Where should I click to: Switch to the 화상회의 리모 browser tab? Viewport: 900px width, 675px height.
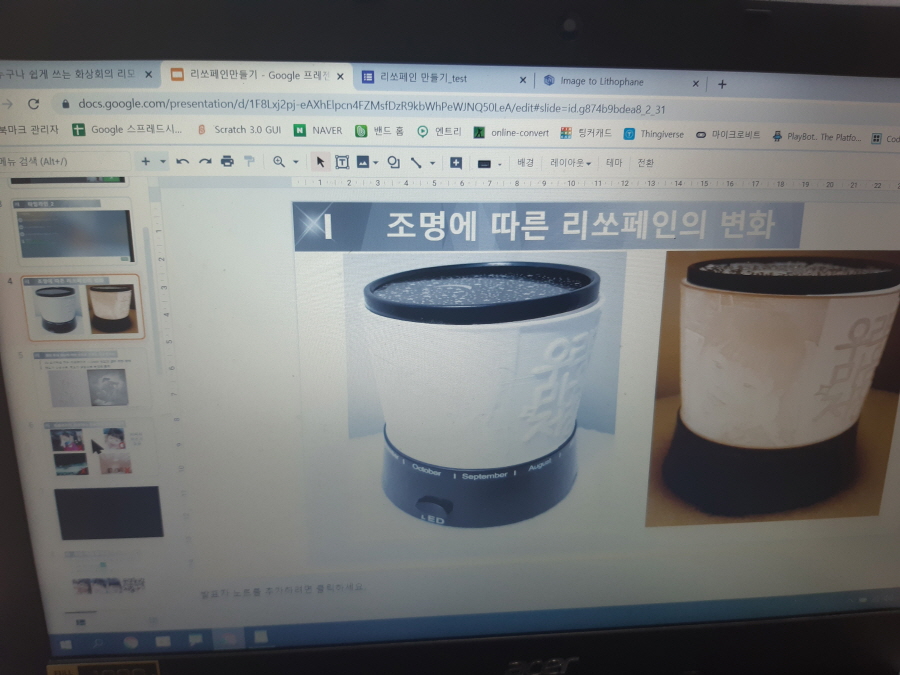tap(68, 74)
